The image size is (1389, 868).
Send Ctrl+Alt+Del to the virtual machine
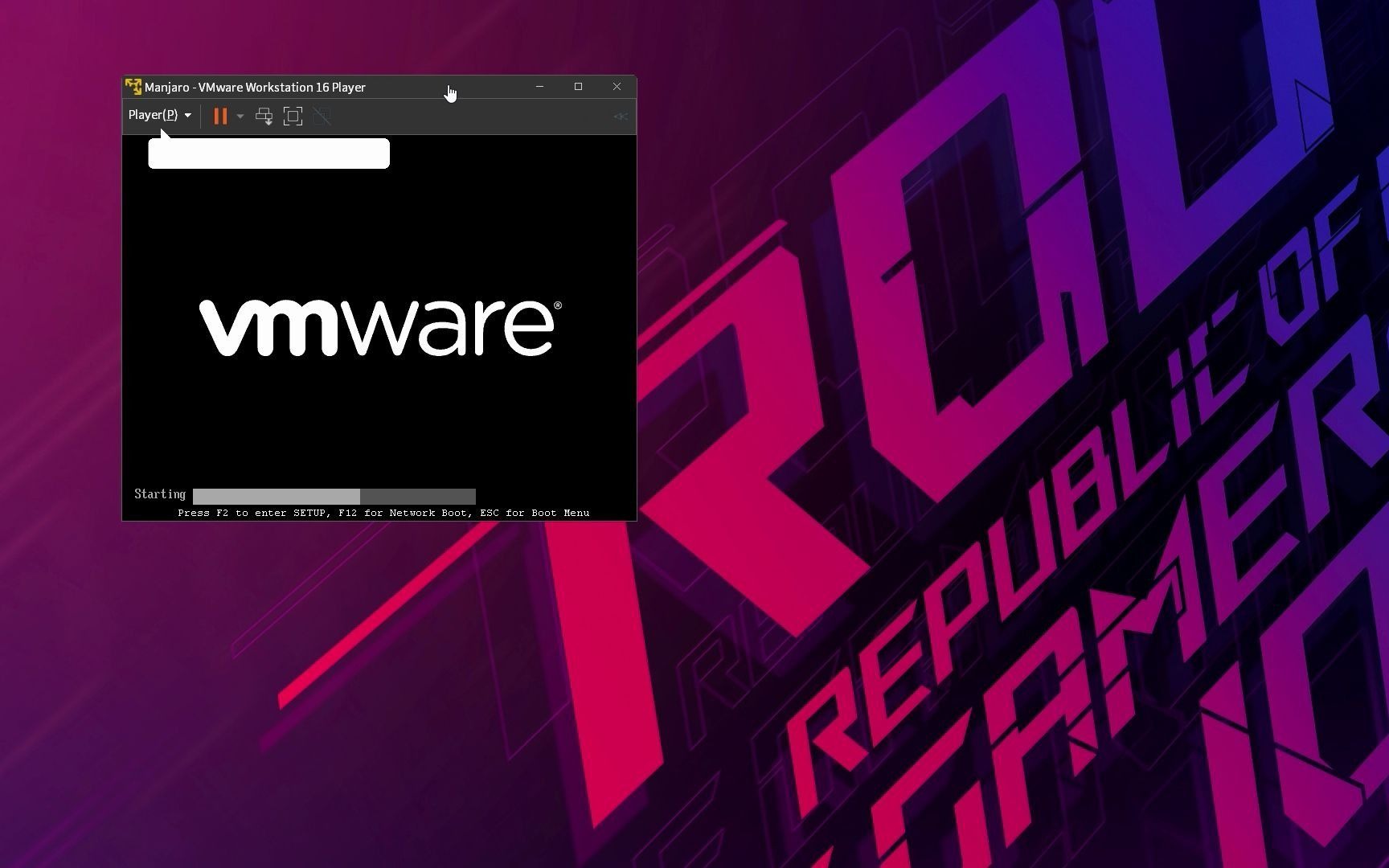[x=264, y=116]
